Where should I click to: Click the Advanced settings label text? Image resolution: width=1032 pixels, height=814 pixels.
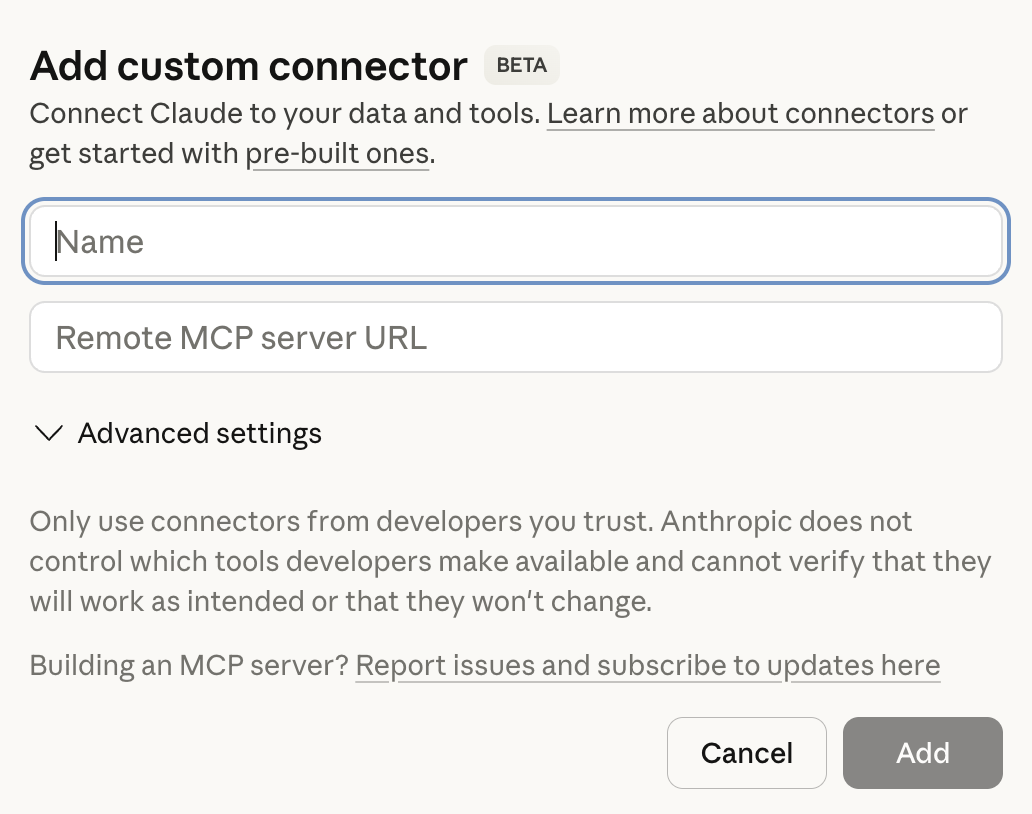[199, 434]
